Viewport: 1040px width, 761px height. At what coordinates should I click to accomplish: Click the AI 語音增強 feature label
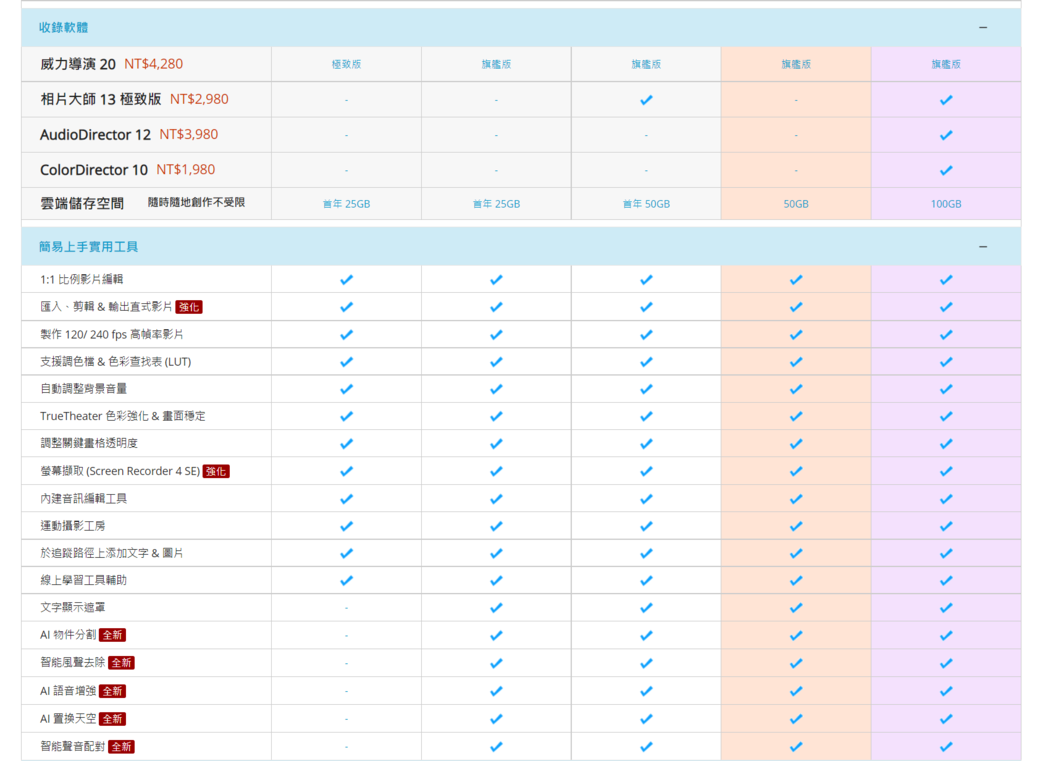[68, 691]
